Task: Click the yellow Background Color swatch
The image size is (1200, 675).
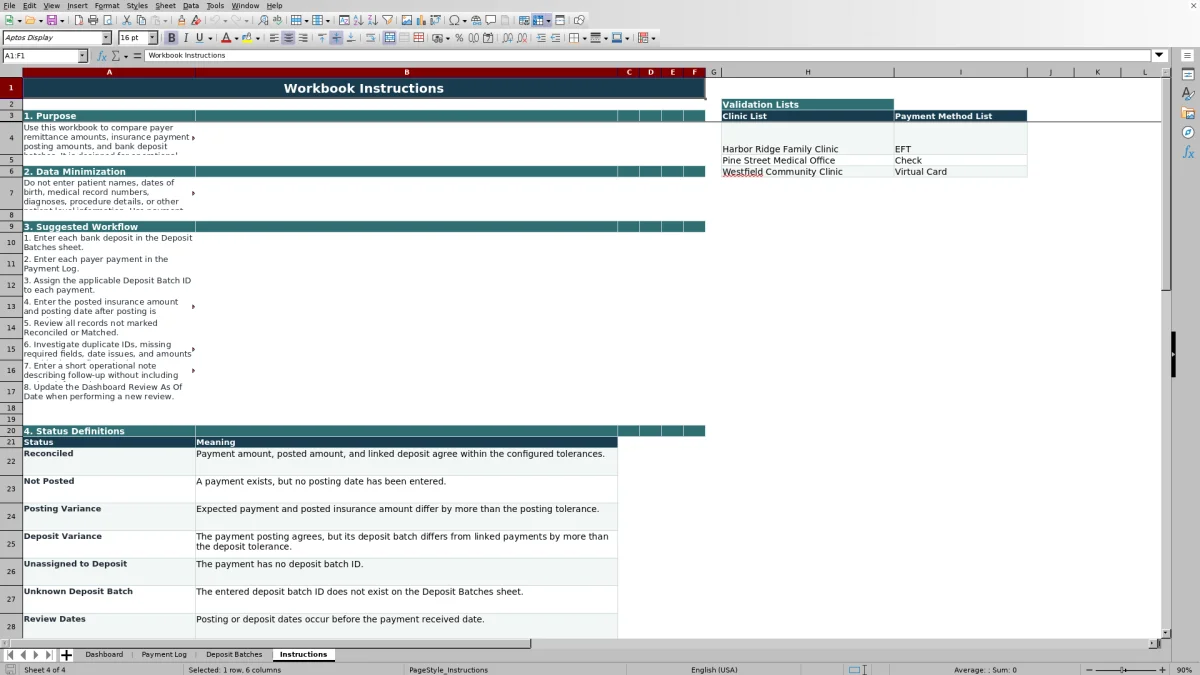Action: (247, 38)
